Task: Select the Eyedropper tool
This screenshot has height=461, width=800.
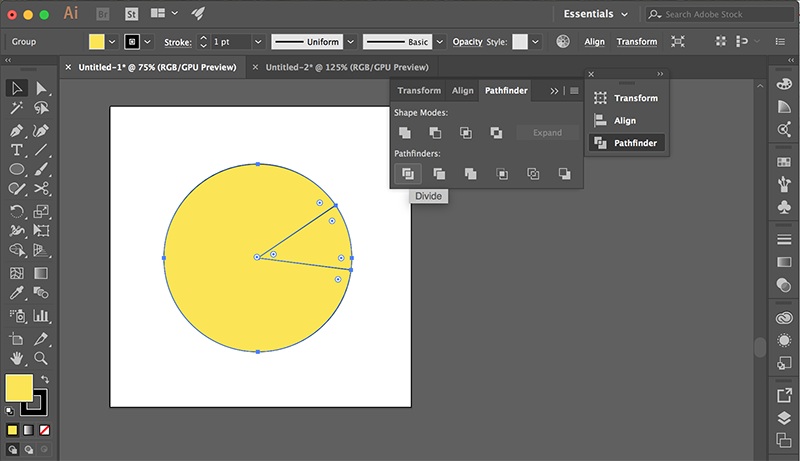Action: click(x=16, y=293)
